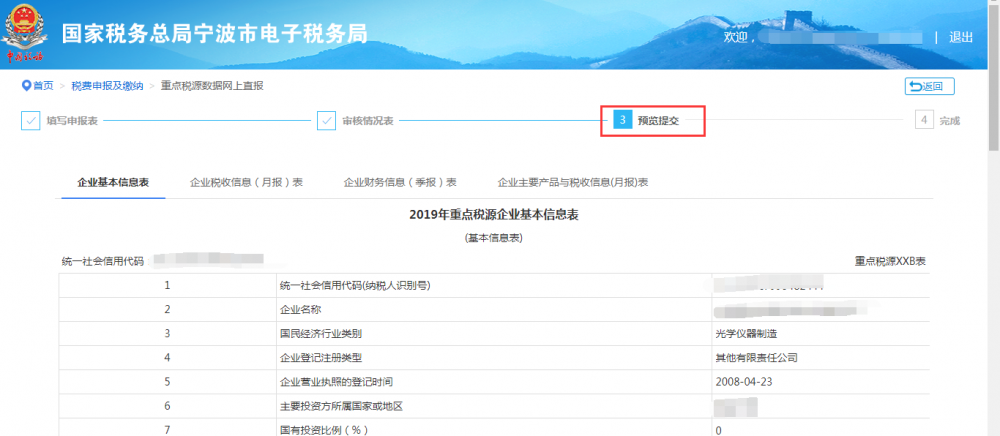This screenshot has height=436, width=1000.
Task: Click the step 4 完成 number box
Action: pos(924,121)
